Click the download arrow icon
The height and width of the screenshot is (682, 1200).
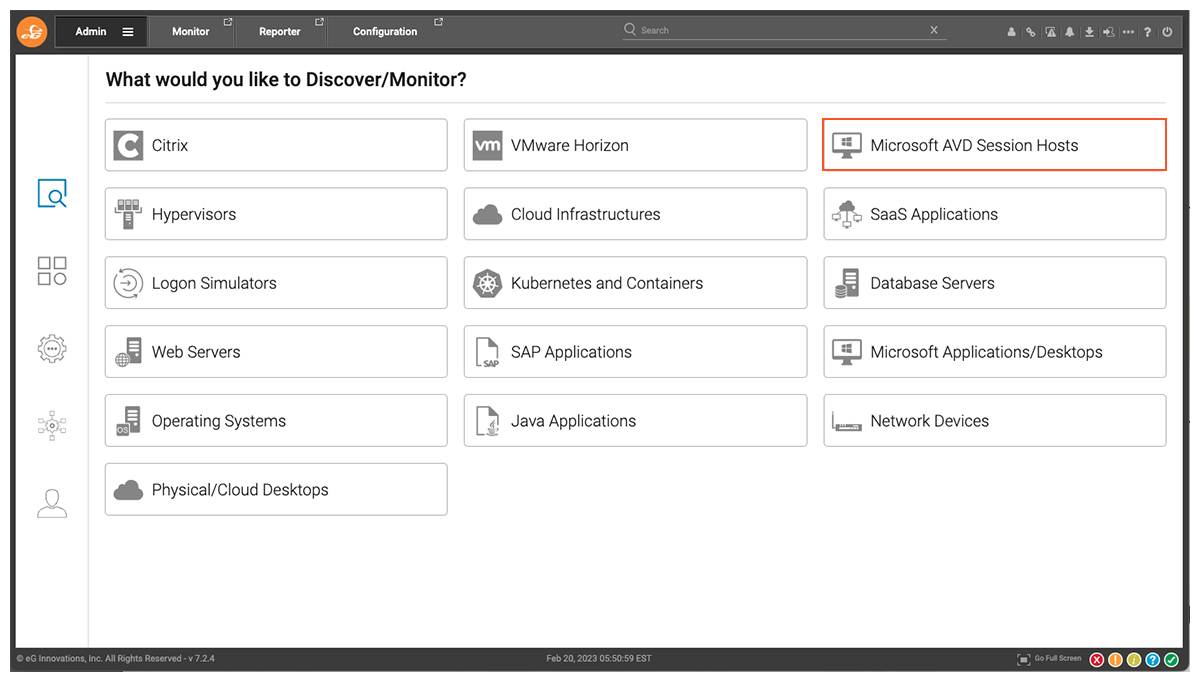coord(1089,32)
